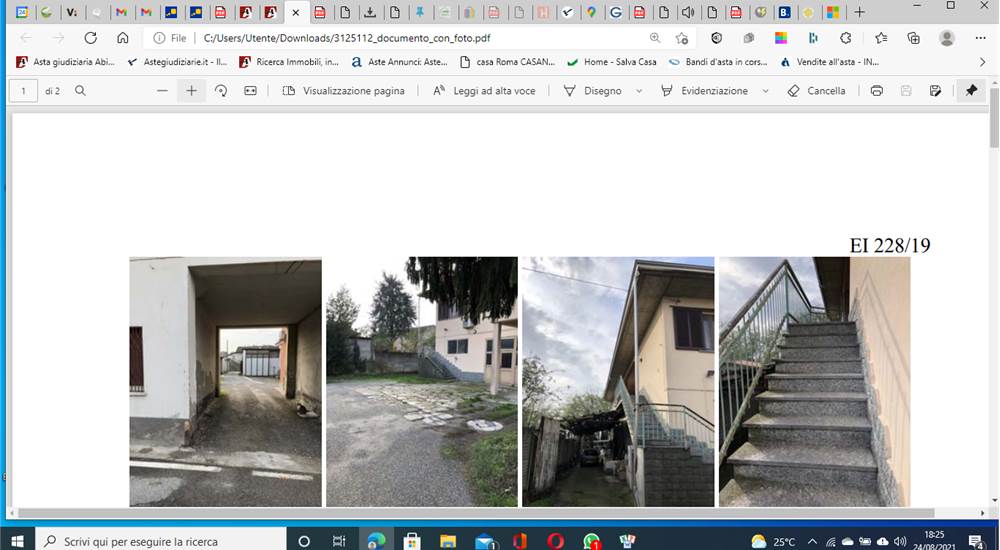The image size is (1000, 550).
Task: Activate the Evidenziazione highlighter
Action: [x=705, y=91]
